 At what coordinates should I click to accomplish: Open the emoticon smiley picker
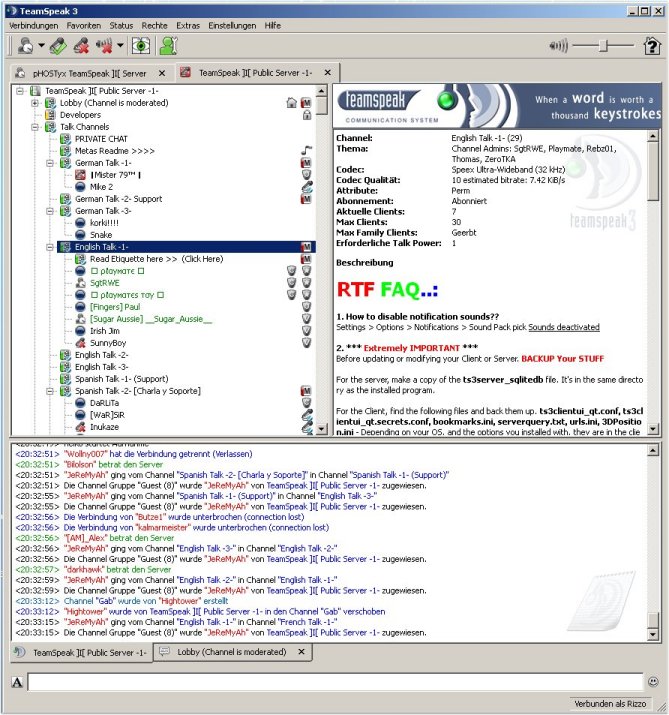point(653,682)
